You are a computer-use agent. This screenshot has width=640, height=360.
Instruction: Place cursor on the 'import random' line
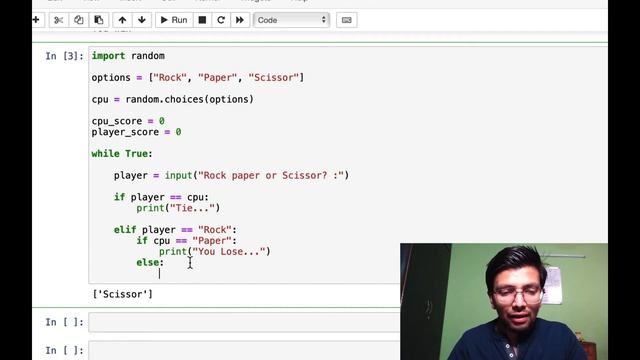pyautogui.click(x=128, y=56)
